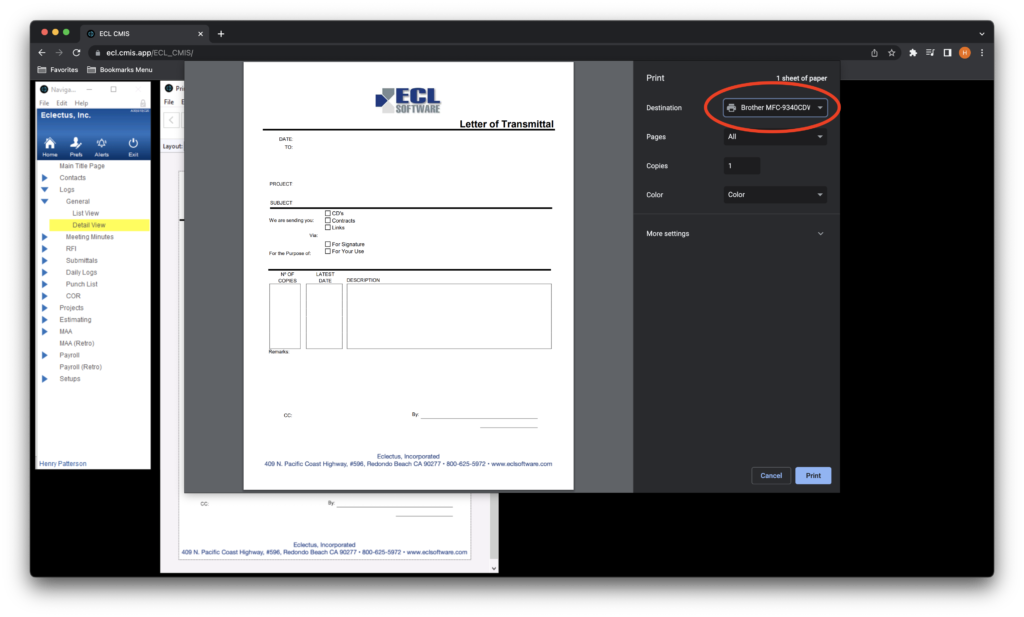The image size is (1024, 617).
Task: Select List View under General
Action: tap(86, 213)
